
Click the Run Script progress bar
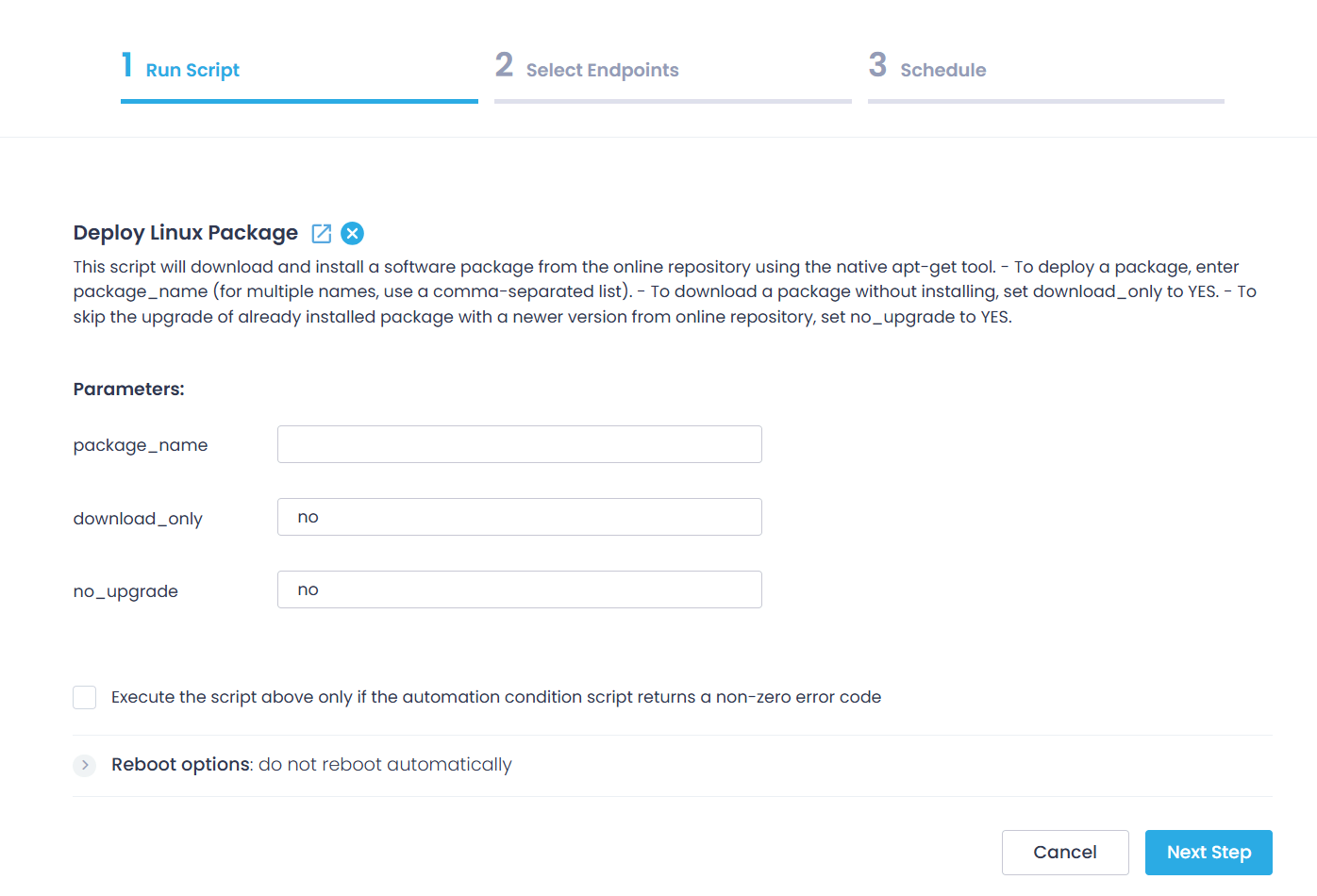pyautogui.click(x=299, y=99)
